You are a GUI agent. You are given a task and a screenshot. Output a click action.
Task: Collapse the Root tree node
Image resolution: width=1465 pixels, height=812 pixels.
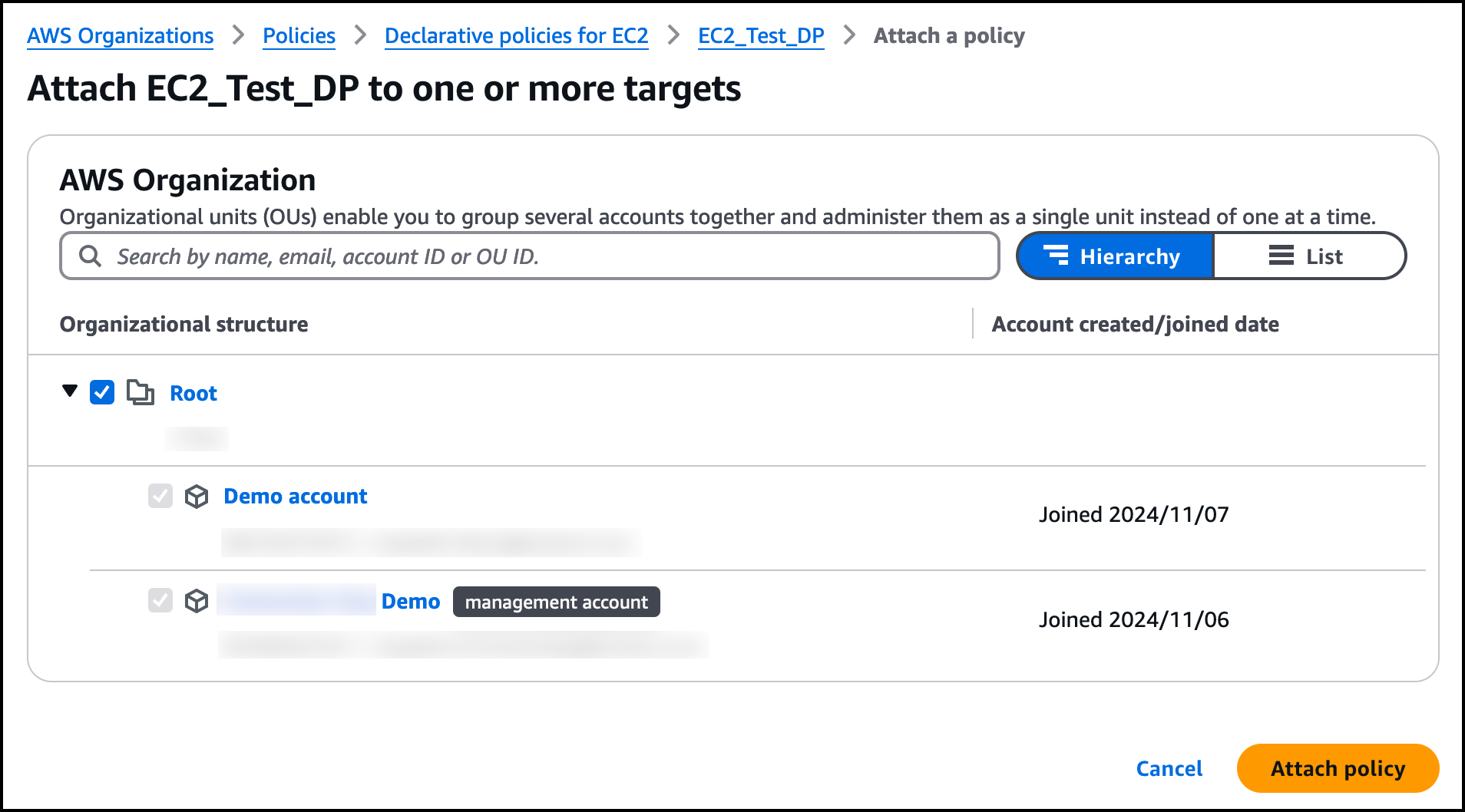point(70,391)
